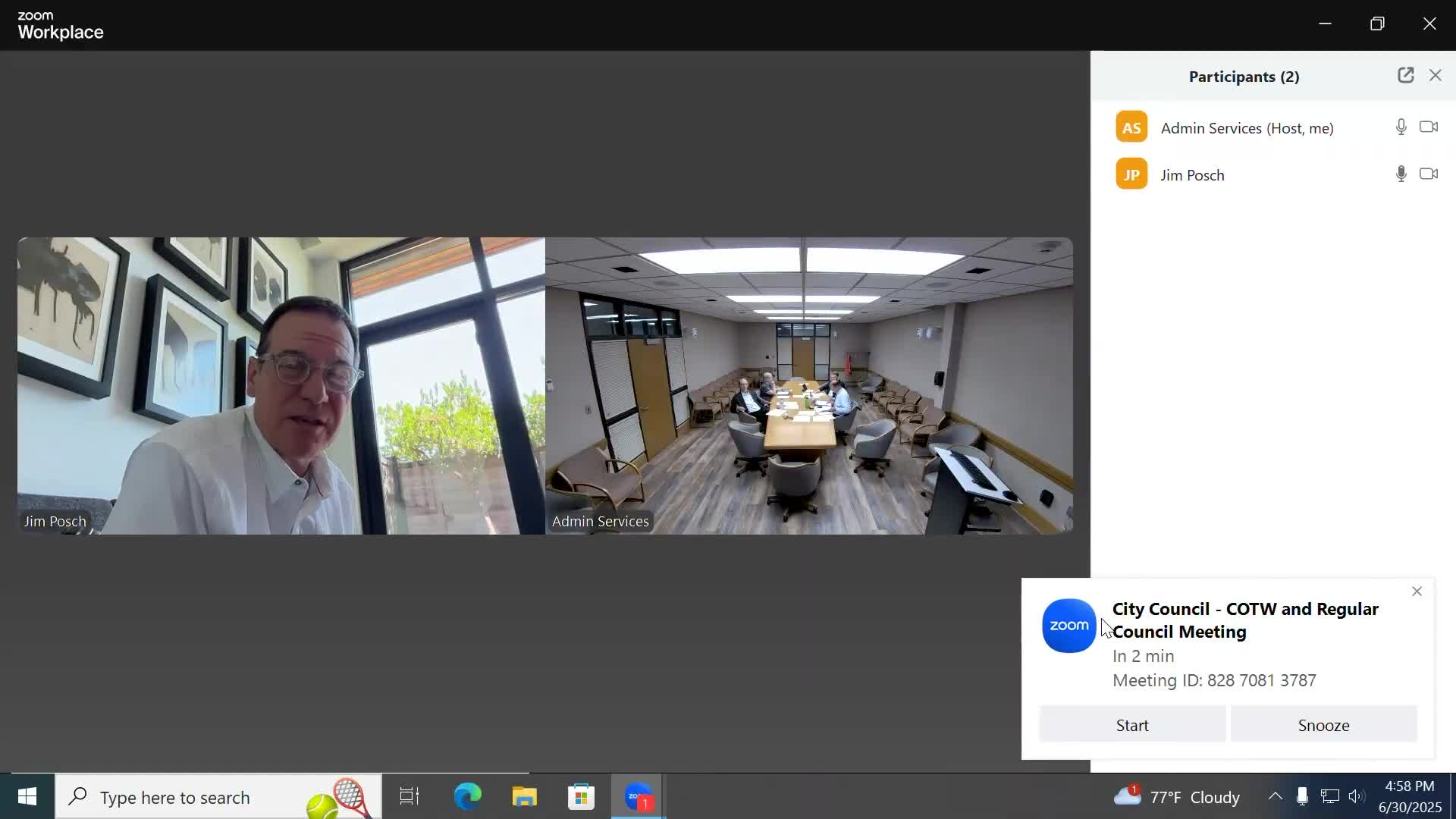Select Admin Services video tile
The width and height of the screenshot is (1456, 819).
coord(808,385)
